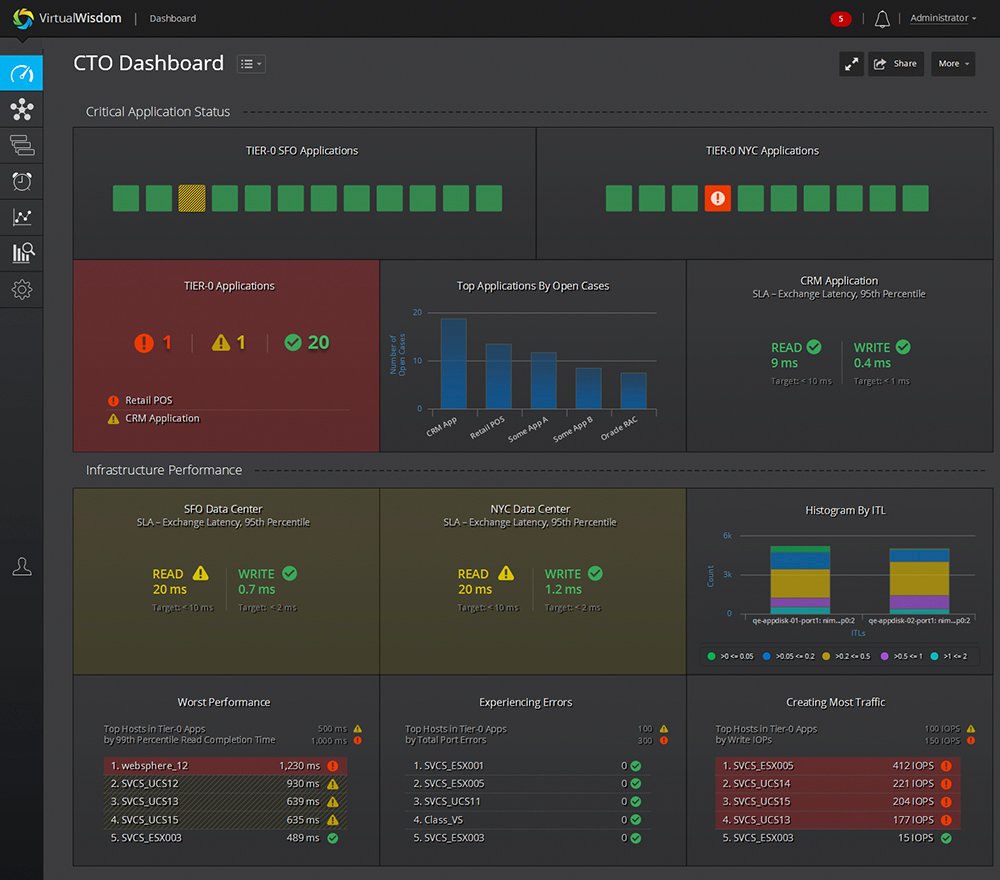Toggle the >0.5 <= 1 purple legend item
The image size is (1000, 880).
(903, 657)
